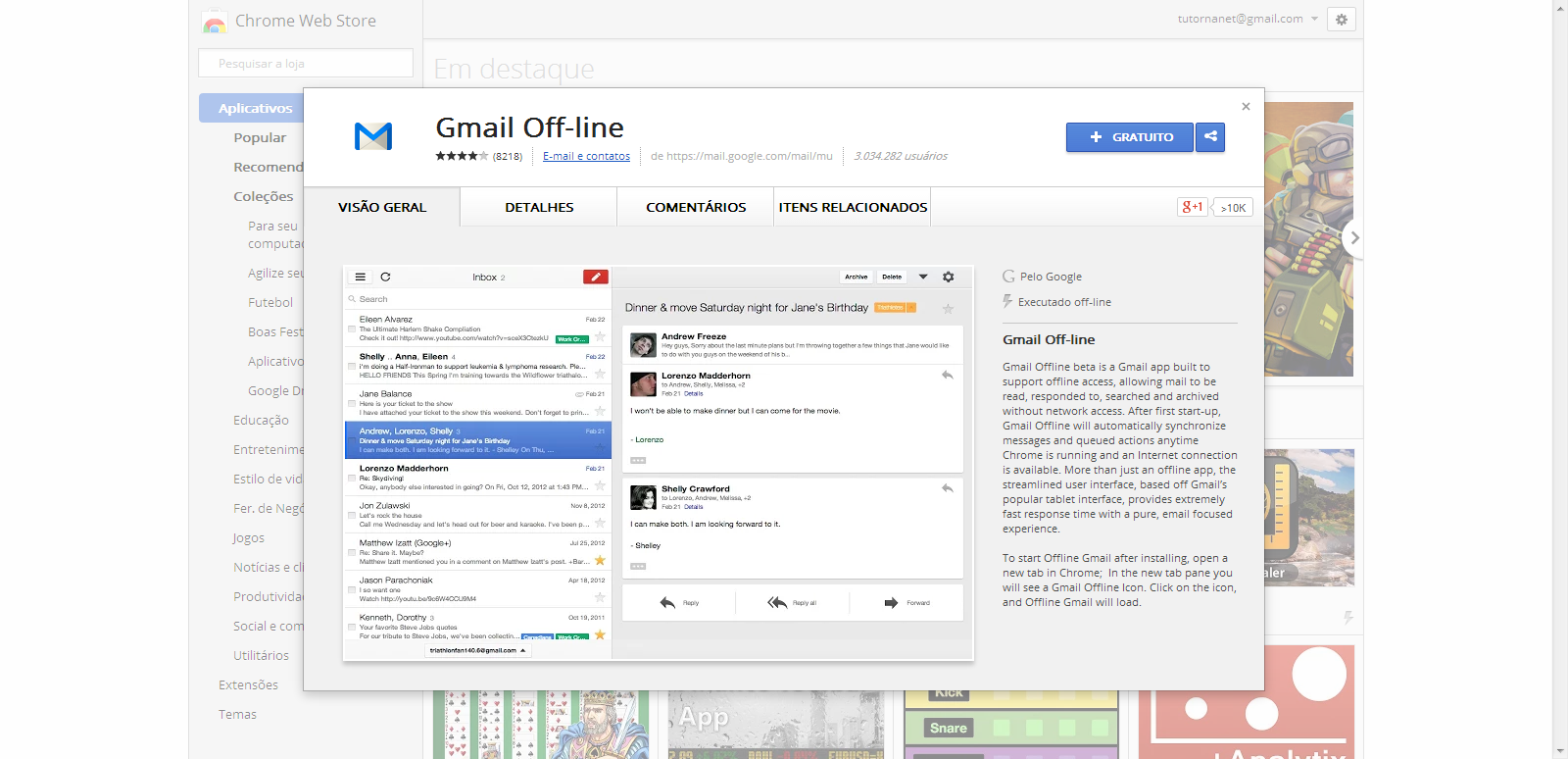The image size is (1568, 759).
Task: Open Extensões in the sidebar
Action: coord(248,684)
